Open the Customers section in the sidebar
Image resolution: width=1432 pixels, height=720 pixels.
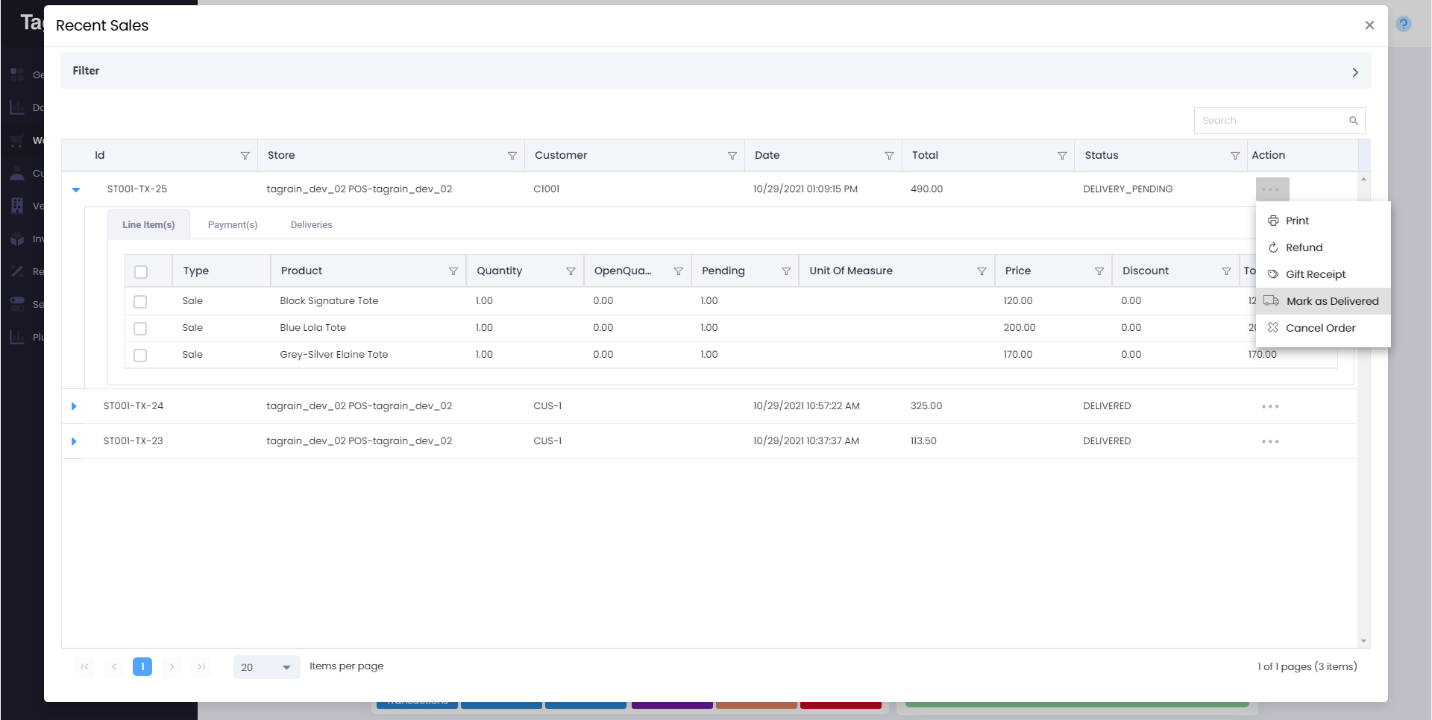pyautogui.click(x=16, y=173)
